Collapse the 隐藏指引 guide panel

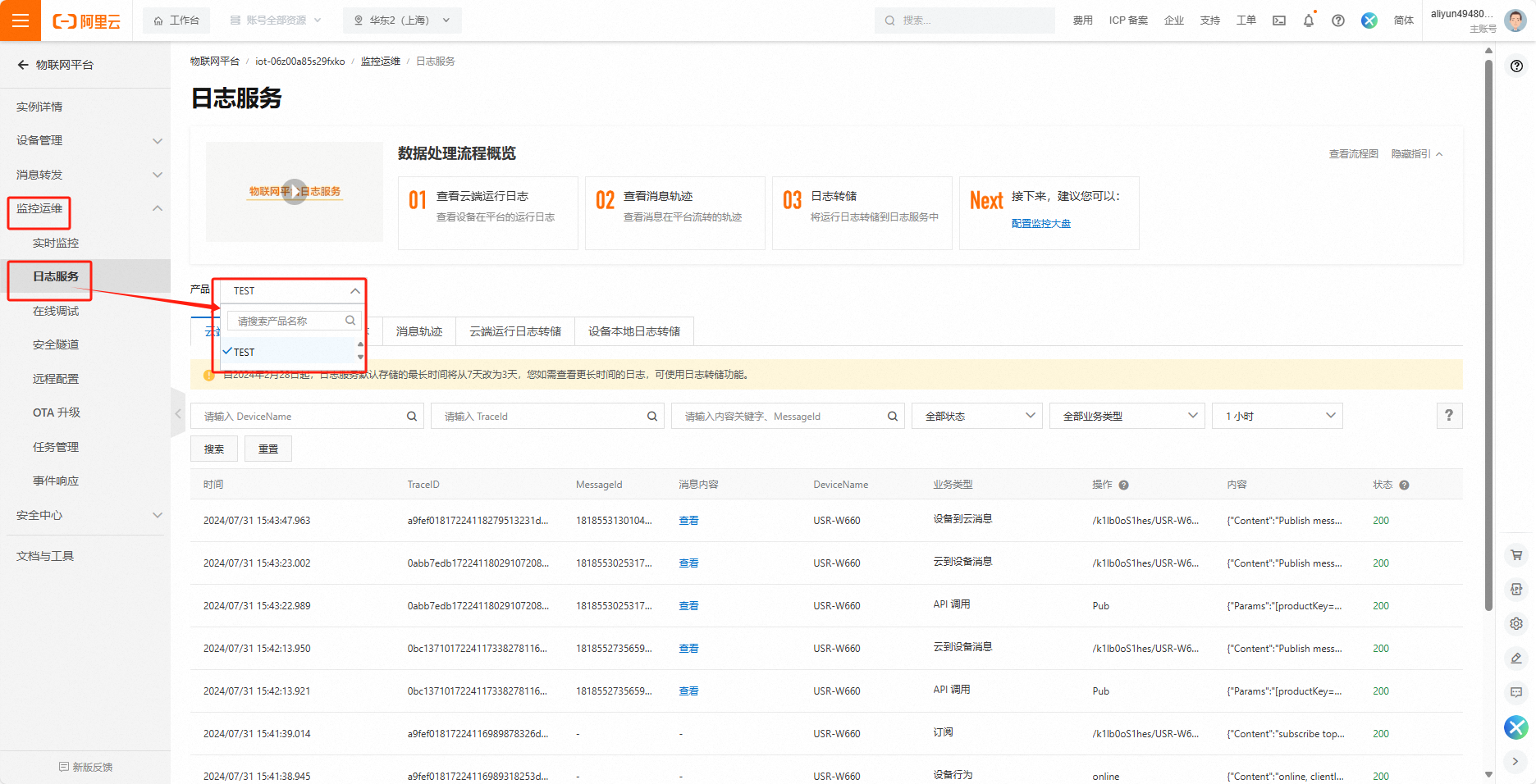pyautogui.click(x=1416, y=154)
